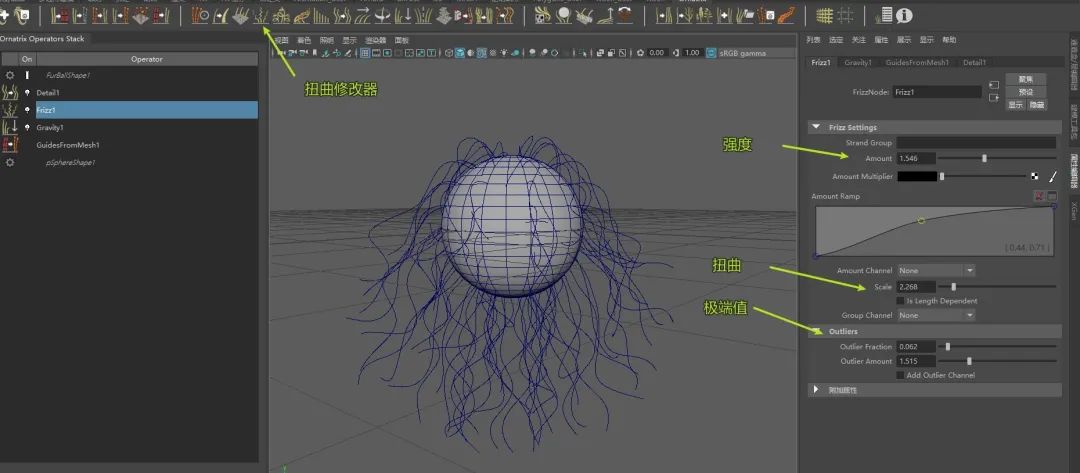1080x473 pixels.
Task: Click the Detail1 operator icon in the stack
Action: [x=11, y=92]
